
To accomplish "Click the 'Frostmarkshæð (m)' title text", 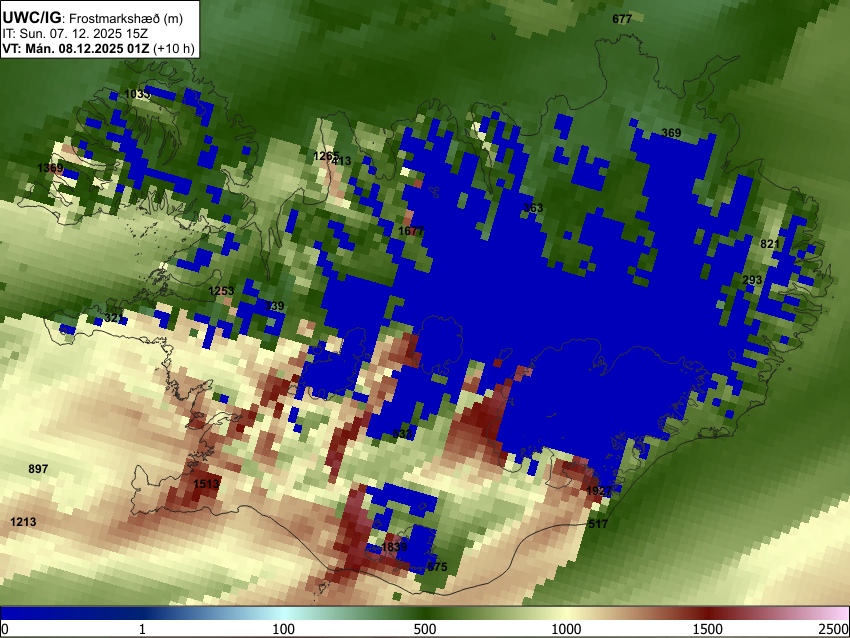I will tap(126, 18).
